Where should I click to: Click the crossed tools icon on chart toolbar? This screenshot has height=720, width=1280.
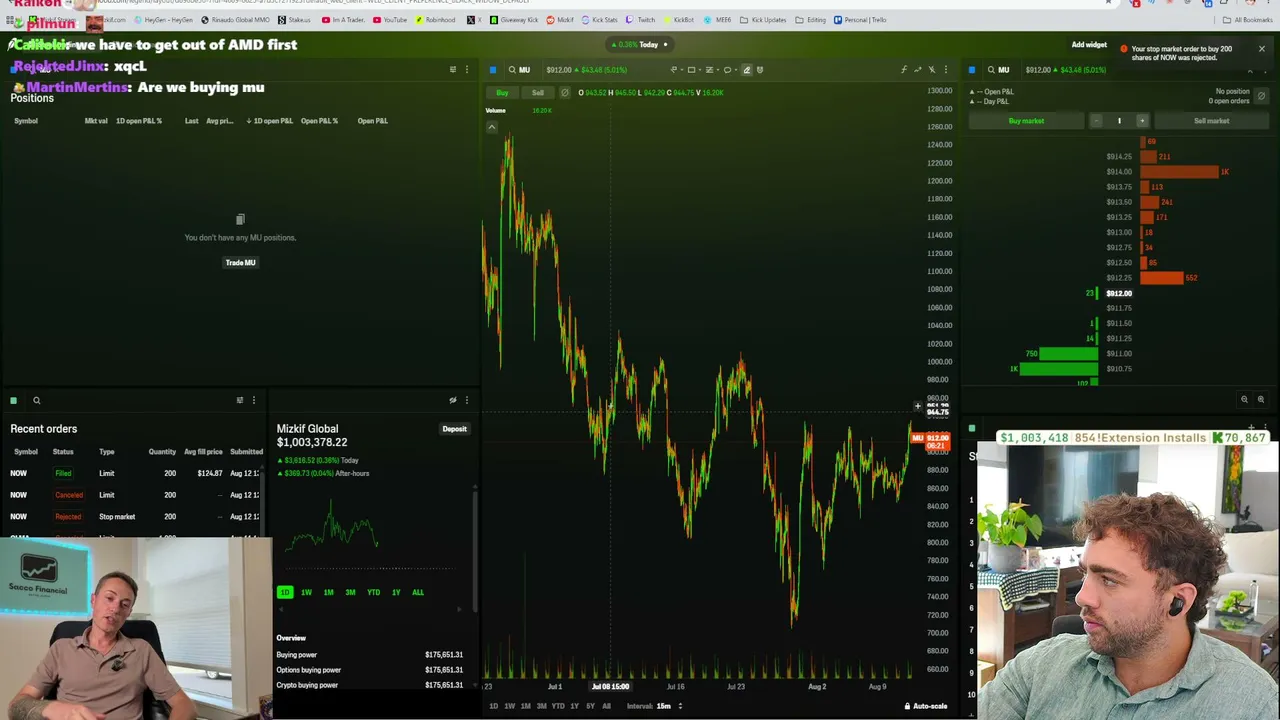931,70
